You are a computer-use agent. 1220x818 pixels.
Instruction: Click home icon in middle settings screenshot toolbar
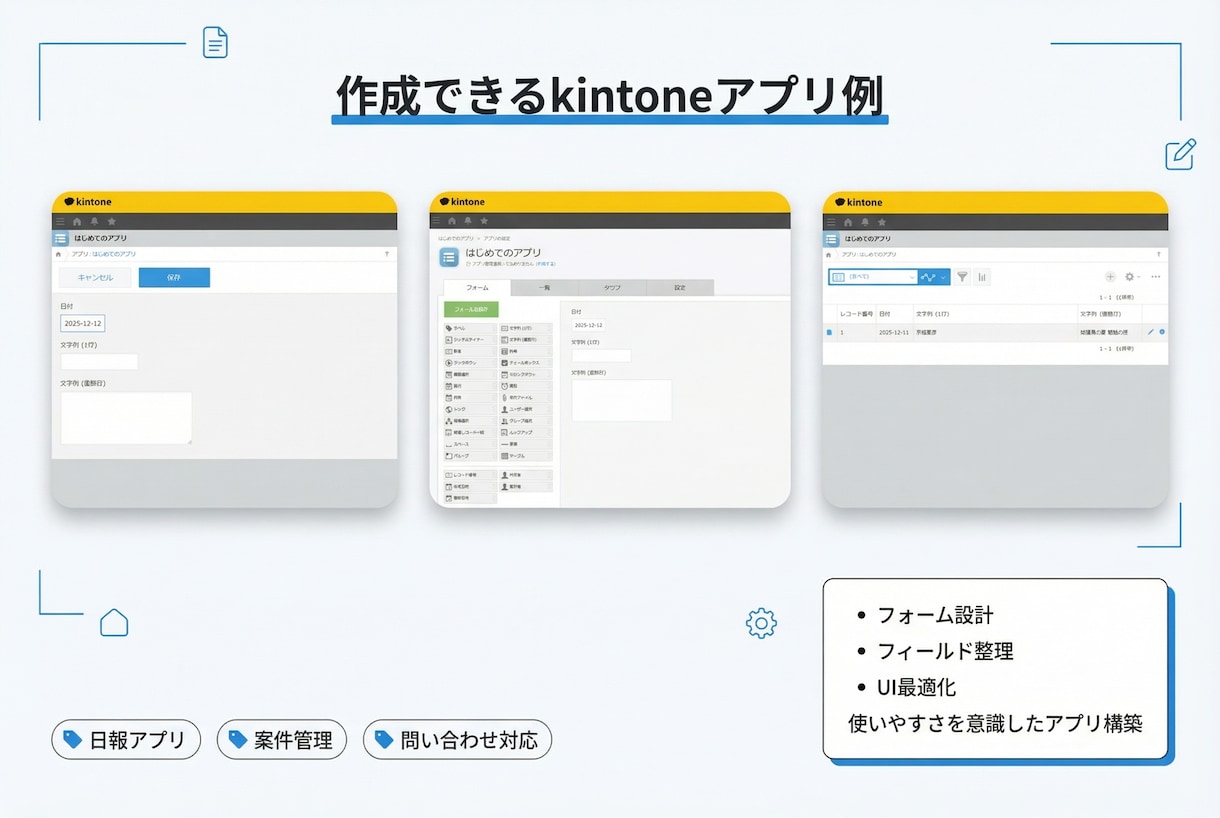[x=452, y=220]
